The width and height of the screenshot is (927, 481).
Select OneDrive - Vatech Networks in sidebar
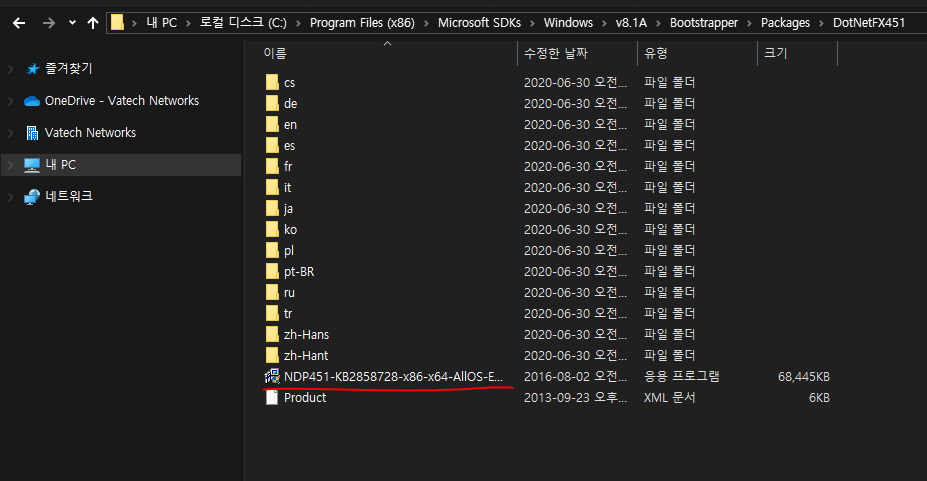click(x=122, y=101)
